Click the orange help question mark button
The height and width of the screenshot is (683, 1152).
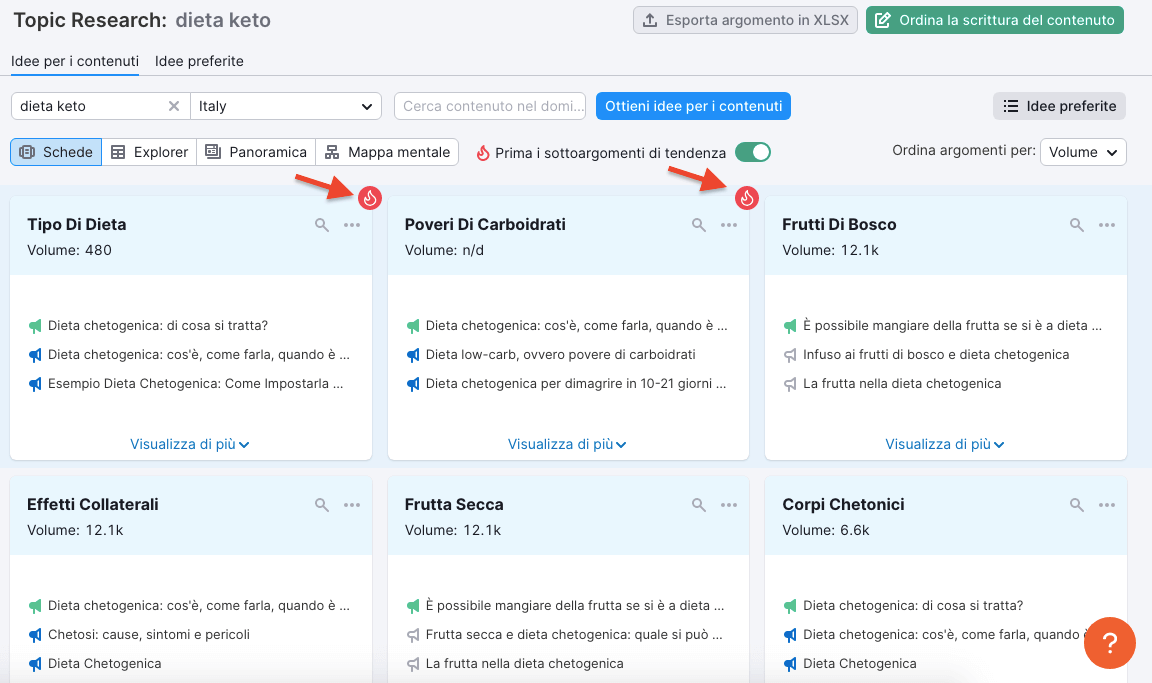pos(1108,642)
